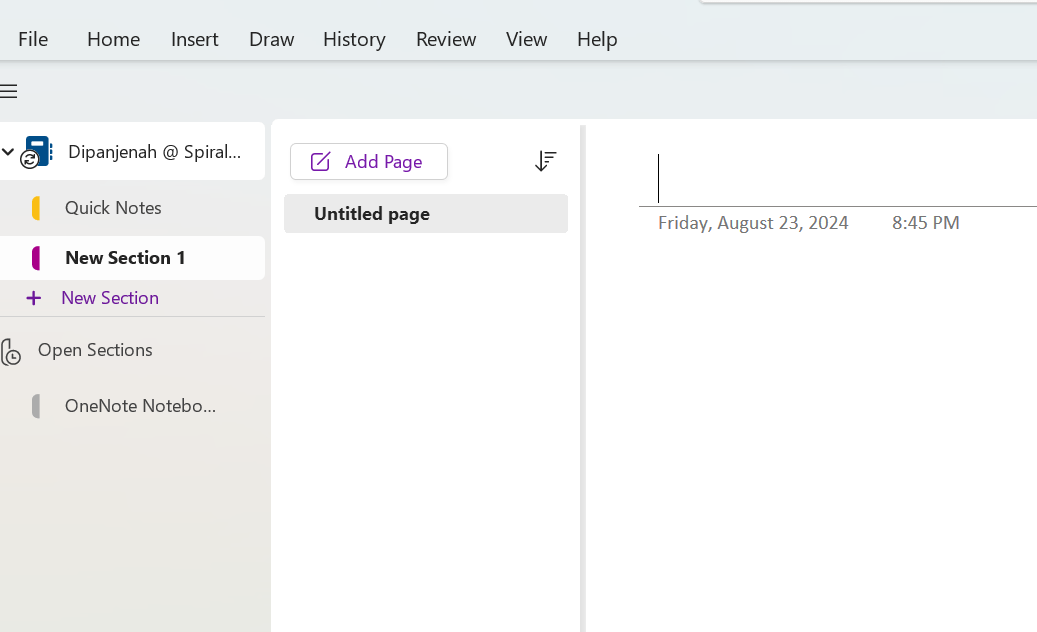Image resolution: width=1037 pixels, height=632 pixels.
Task: Select the History tab
Action: point(354,40)
